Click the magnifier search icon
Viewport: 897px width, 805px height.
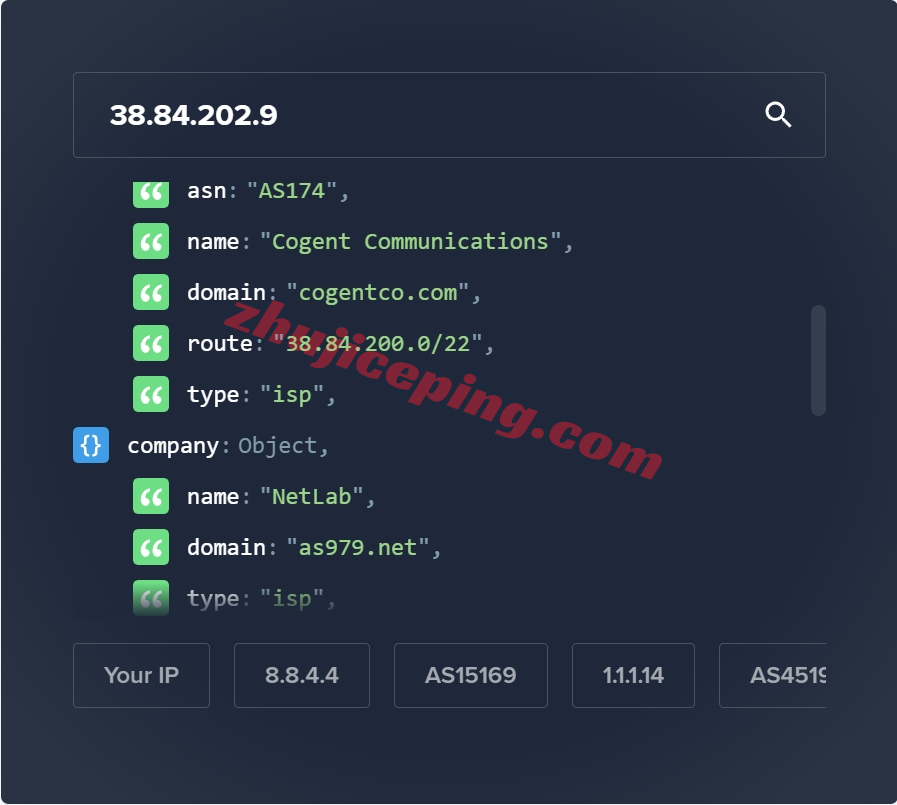pyautogui.click(x=778, y=115)
